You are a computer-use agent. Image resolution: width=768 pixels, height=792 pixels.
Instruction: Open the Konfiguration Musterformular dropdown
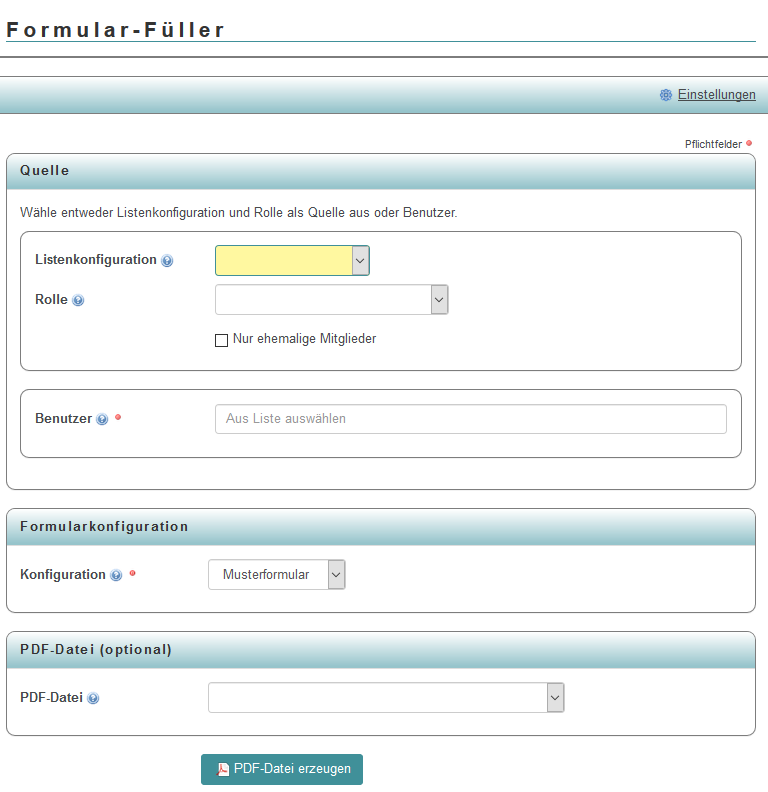click(277, 575)
